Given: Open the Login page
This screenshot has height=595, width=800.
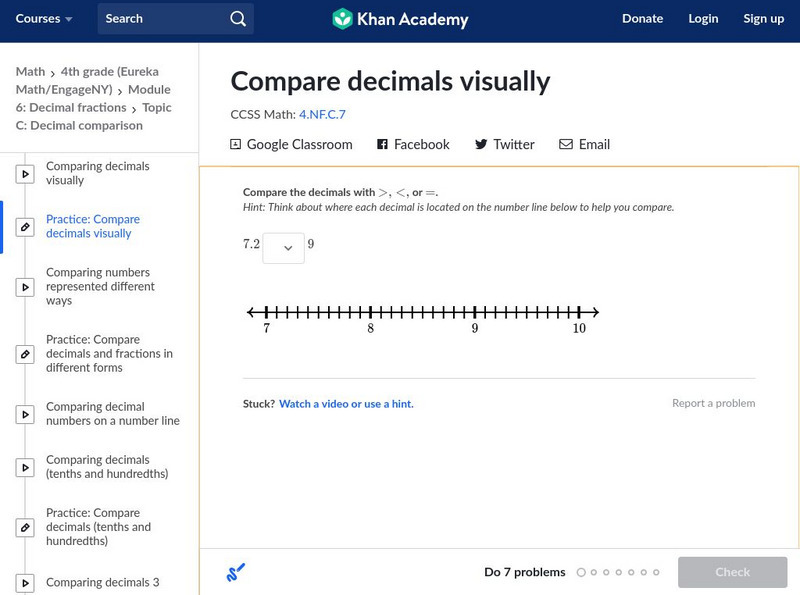Looking at the screenshot, I should click(703, 19).
